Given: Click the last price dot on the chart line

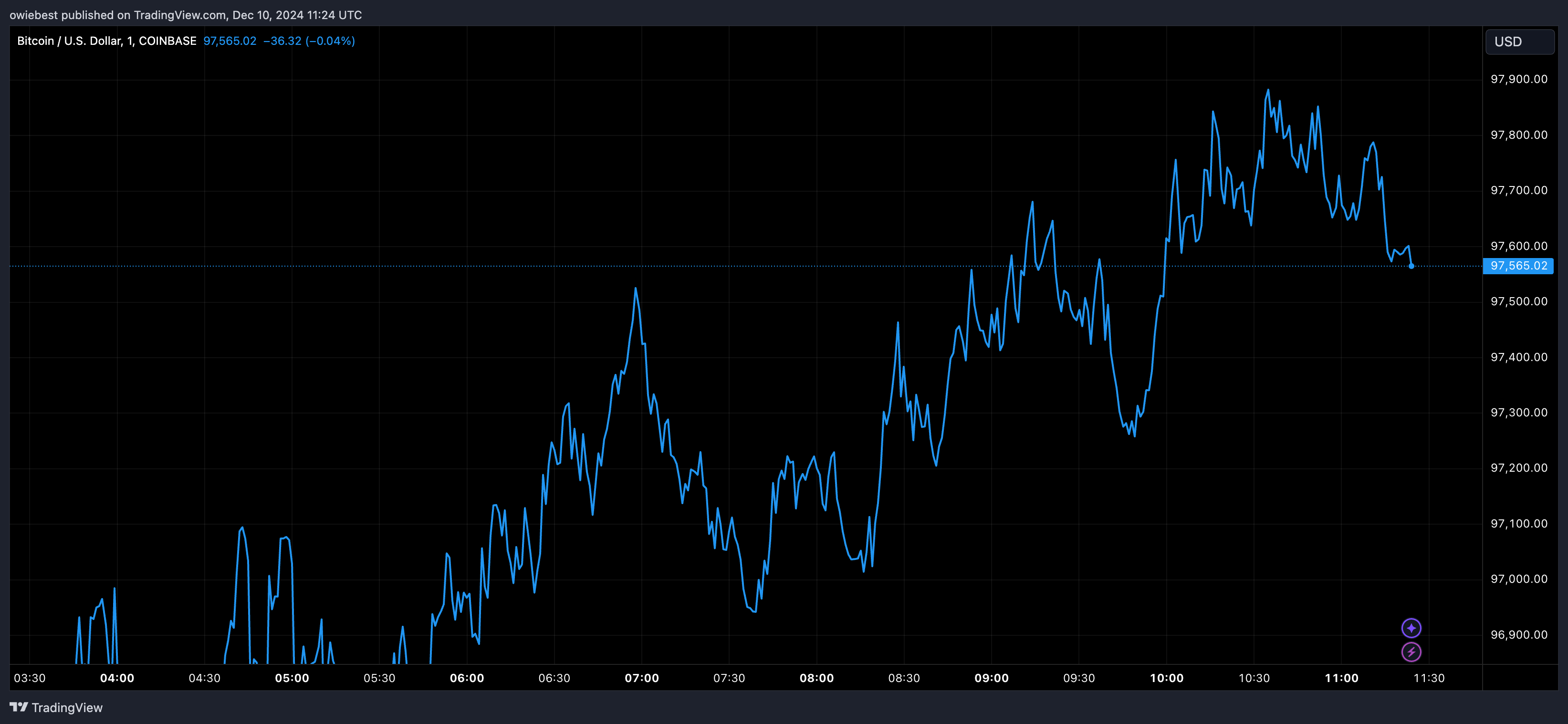Looking at the screenshot, I should (1411, 266).
